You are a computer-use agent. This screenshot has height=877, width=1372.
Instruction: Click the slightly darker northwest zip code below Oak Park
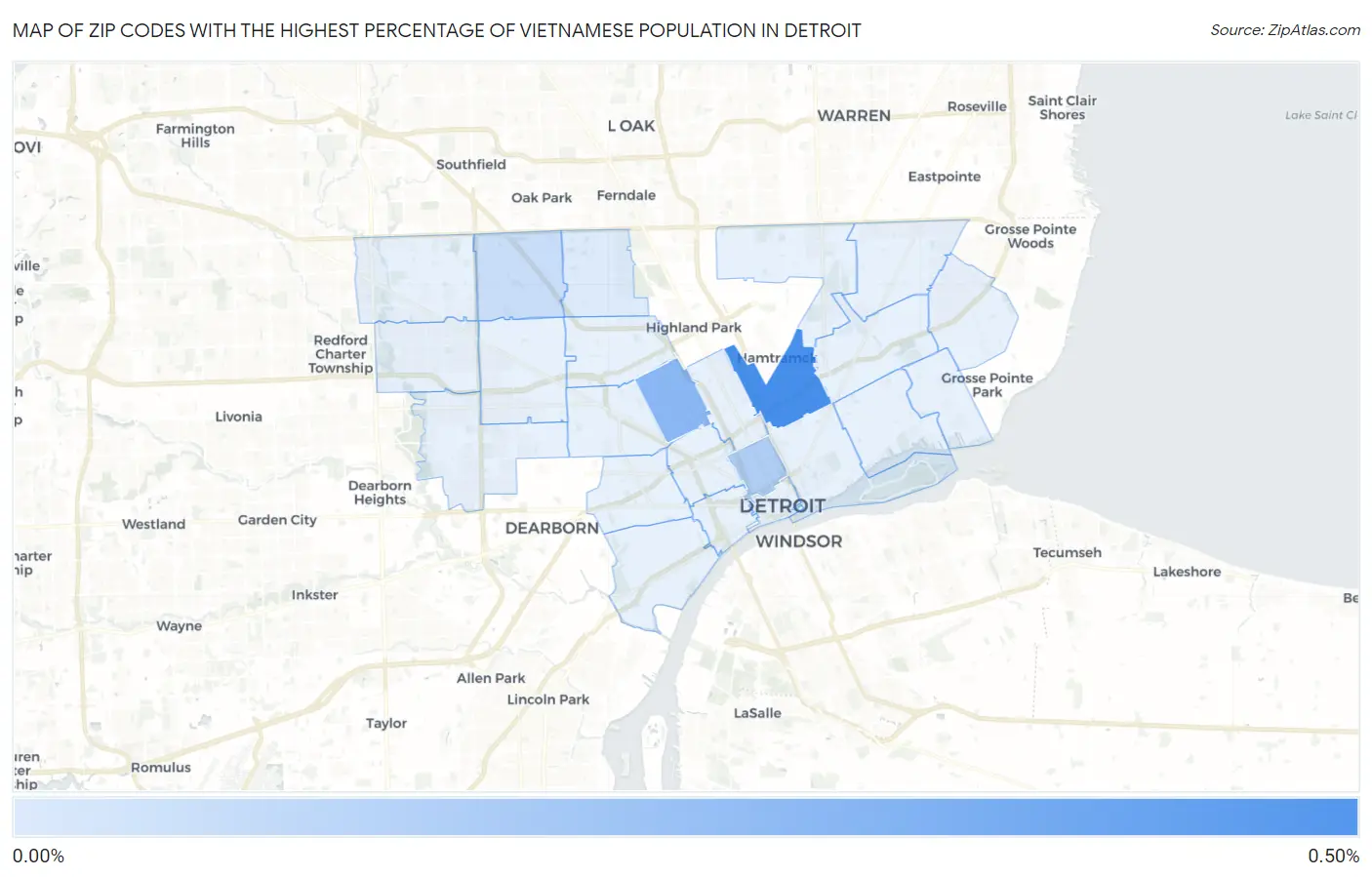518,276
